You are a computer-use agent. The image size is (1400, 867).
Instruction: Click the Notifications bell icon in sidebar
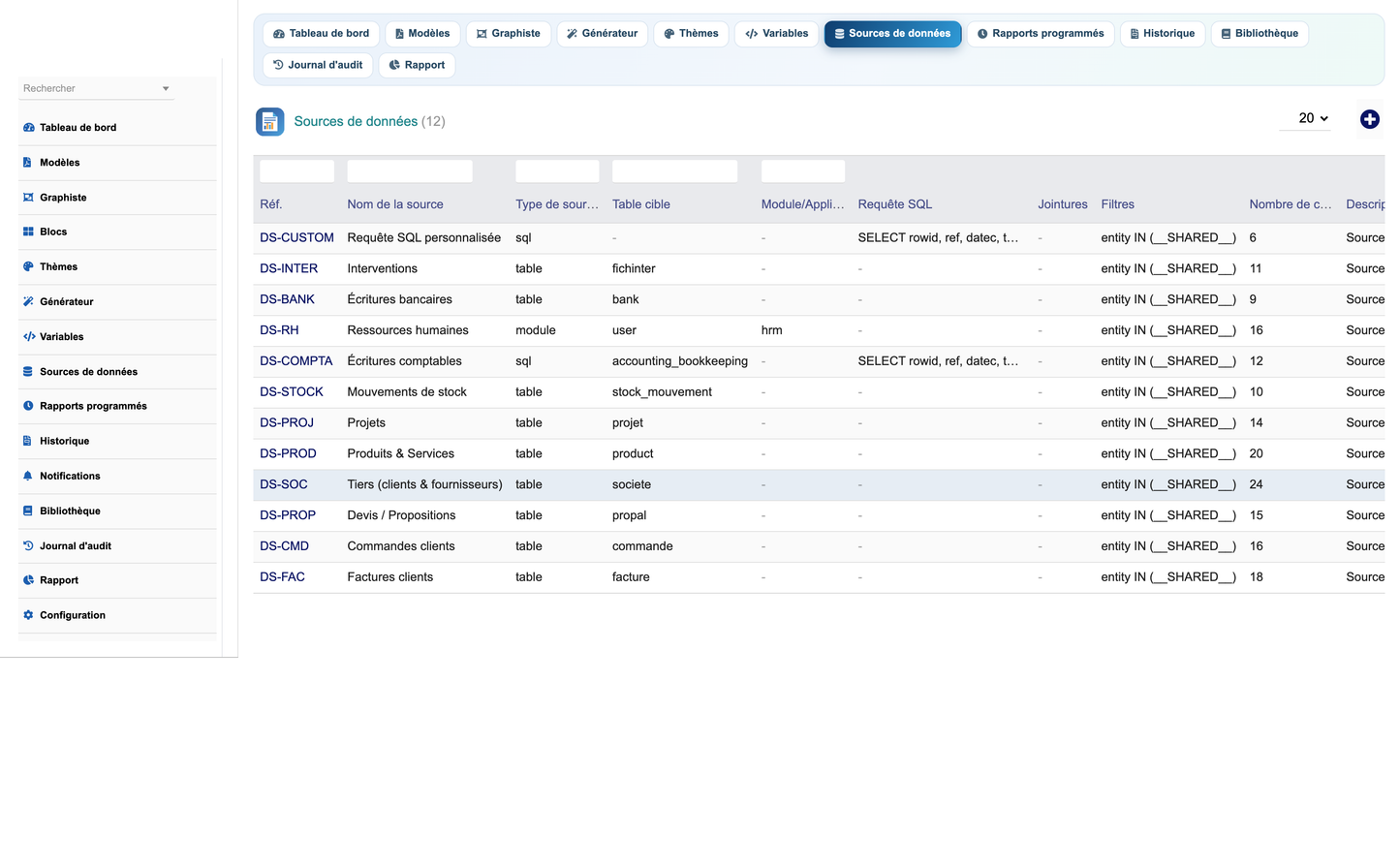[28, 476]
